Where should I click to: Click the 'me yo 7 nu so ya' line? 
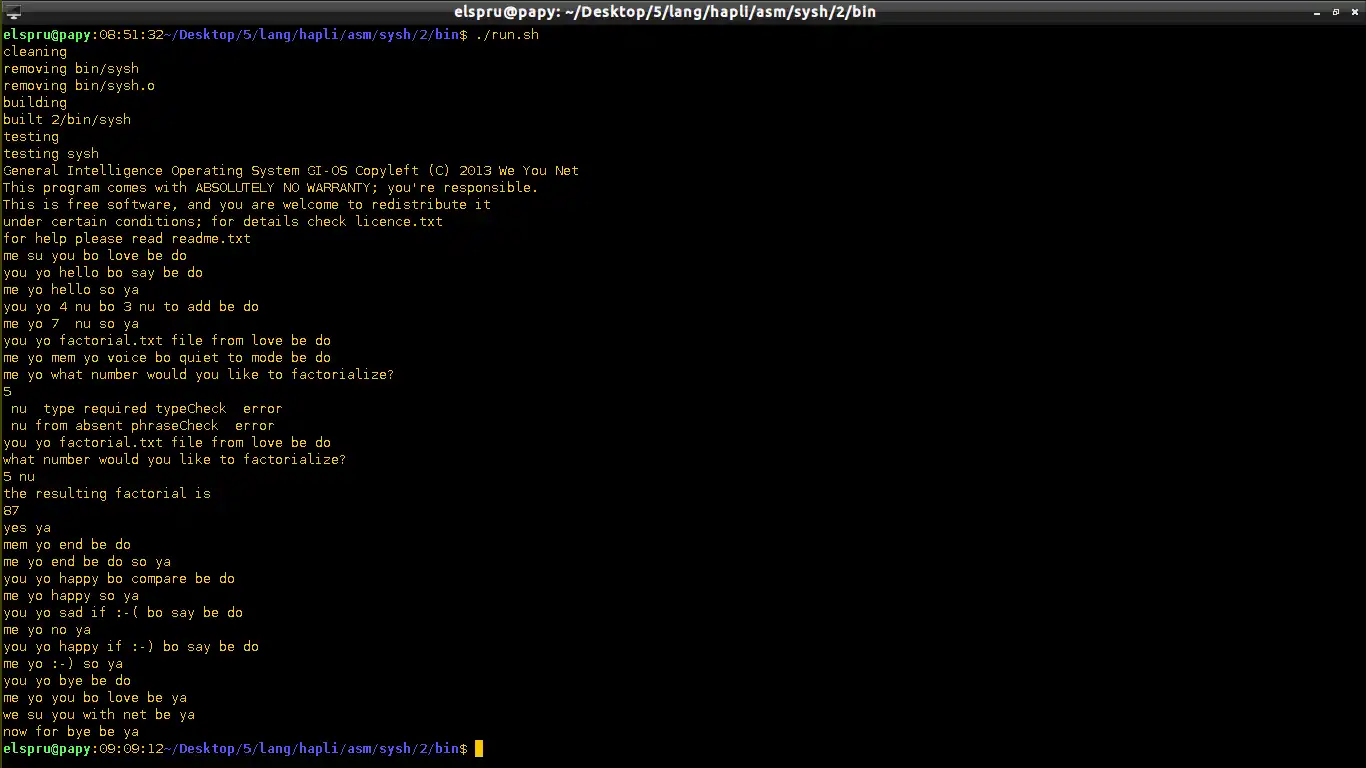coord(71,324)
